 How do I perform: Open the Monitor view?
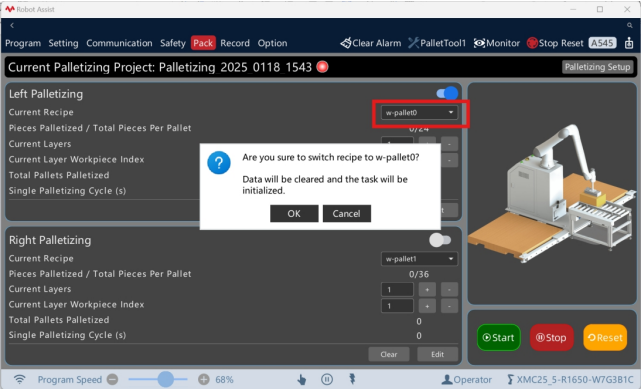pos(497,43)
